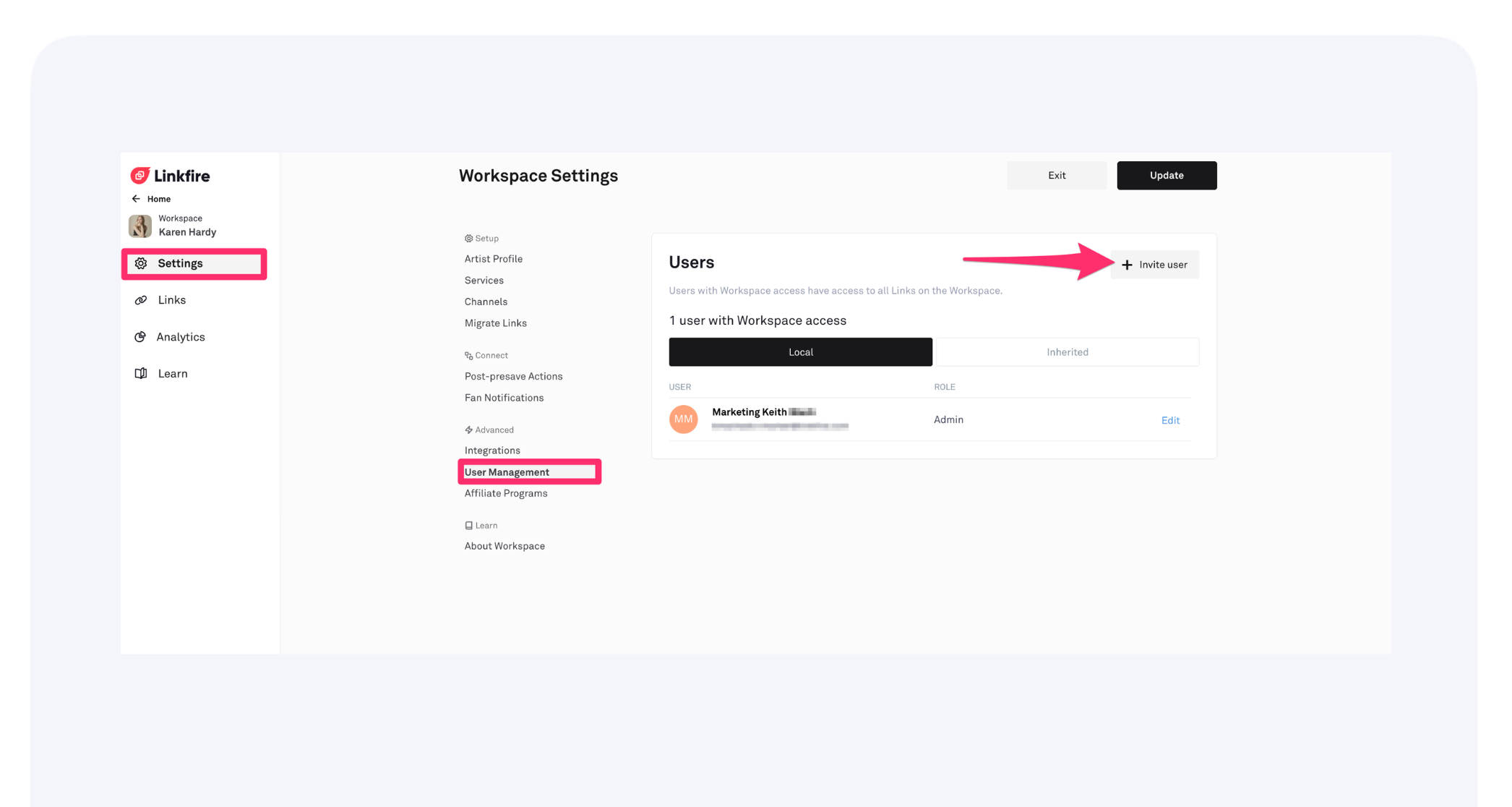Open the Integrations settings page
This screenshot has height=807, width=1512.
click(492, 451)
